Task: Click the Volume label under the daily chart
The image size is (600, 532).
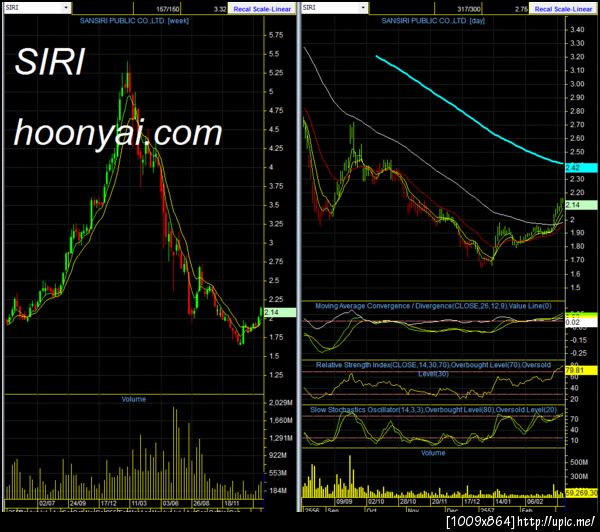Action: click(x=433, y=453)
